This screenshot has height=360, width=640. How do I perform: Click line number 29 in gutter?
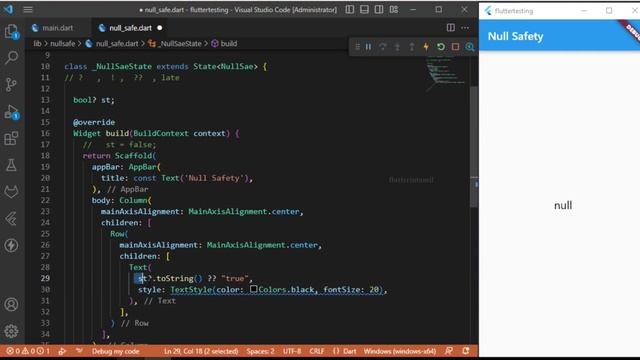pos(45,278)
